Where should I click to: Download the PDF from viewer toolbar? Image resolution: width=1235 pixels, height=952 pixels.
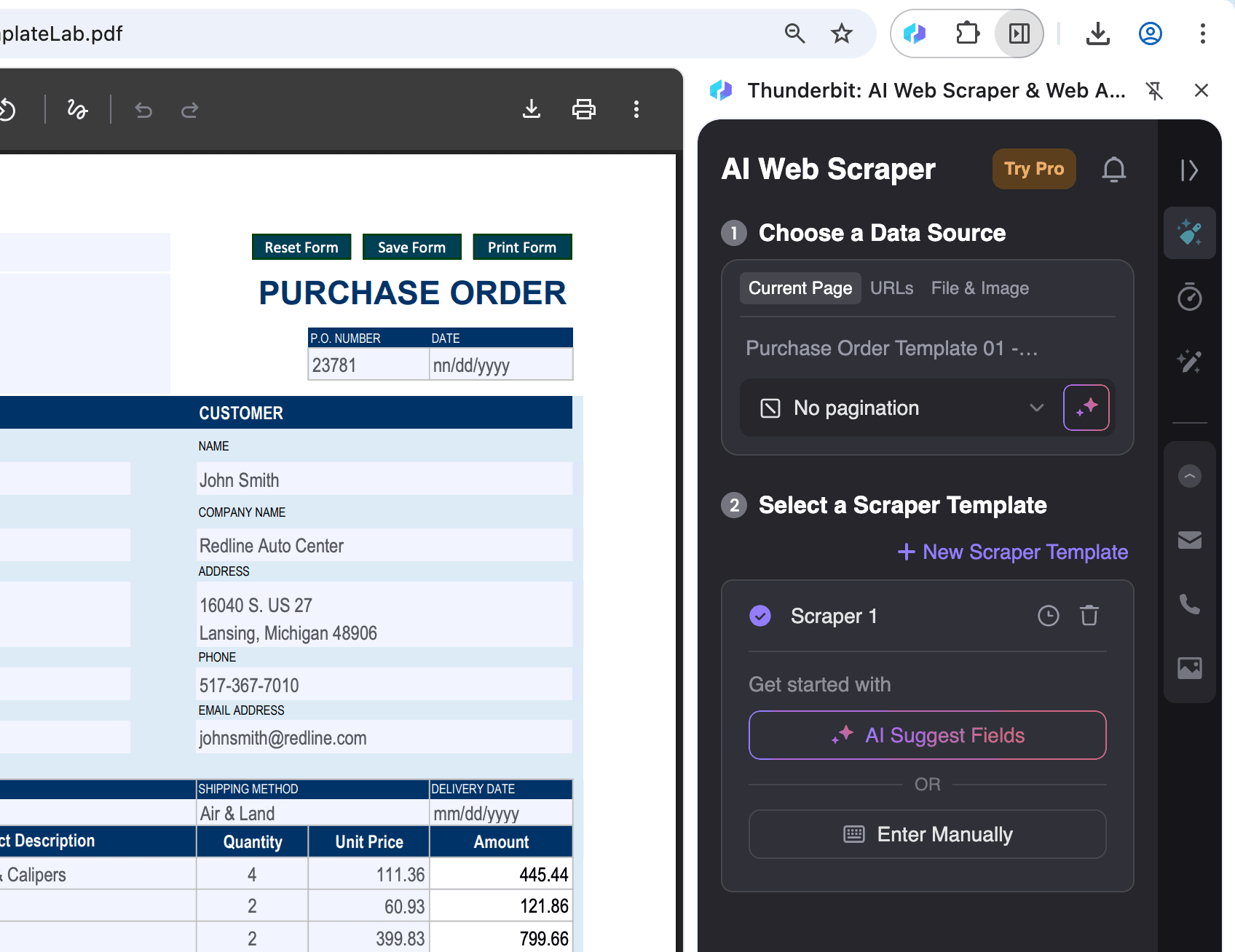(532, 109)
